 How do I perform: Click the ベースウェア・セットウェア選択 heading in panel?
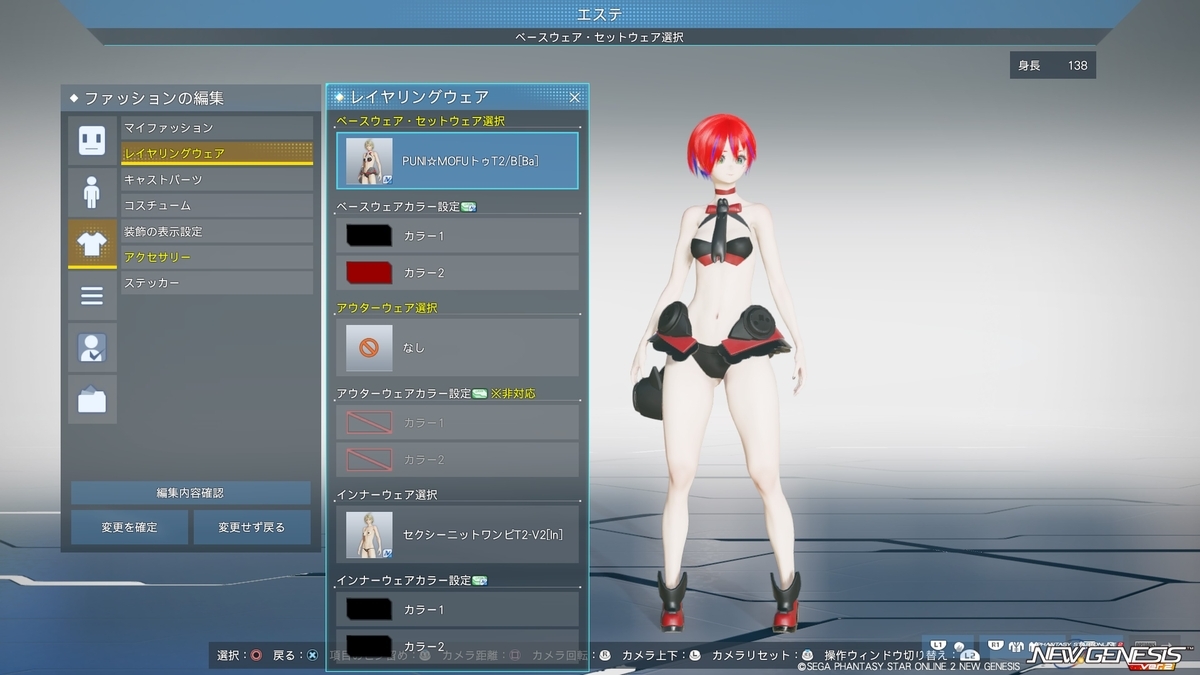click(420, 121)
